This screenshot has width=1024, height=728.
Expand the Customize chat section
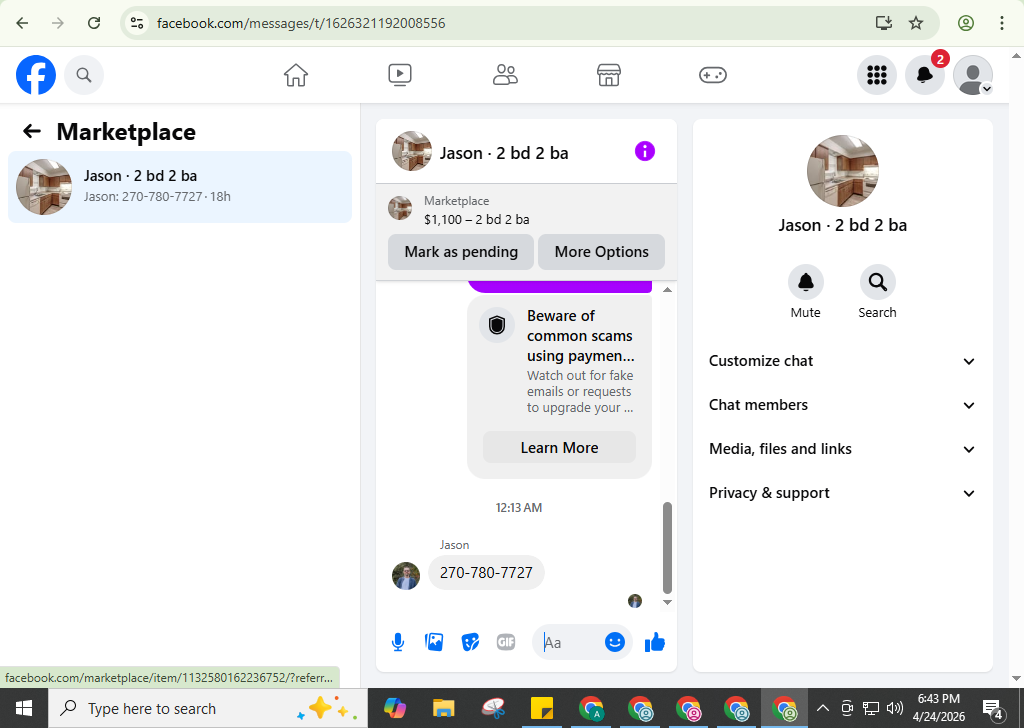842,361
